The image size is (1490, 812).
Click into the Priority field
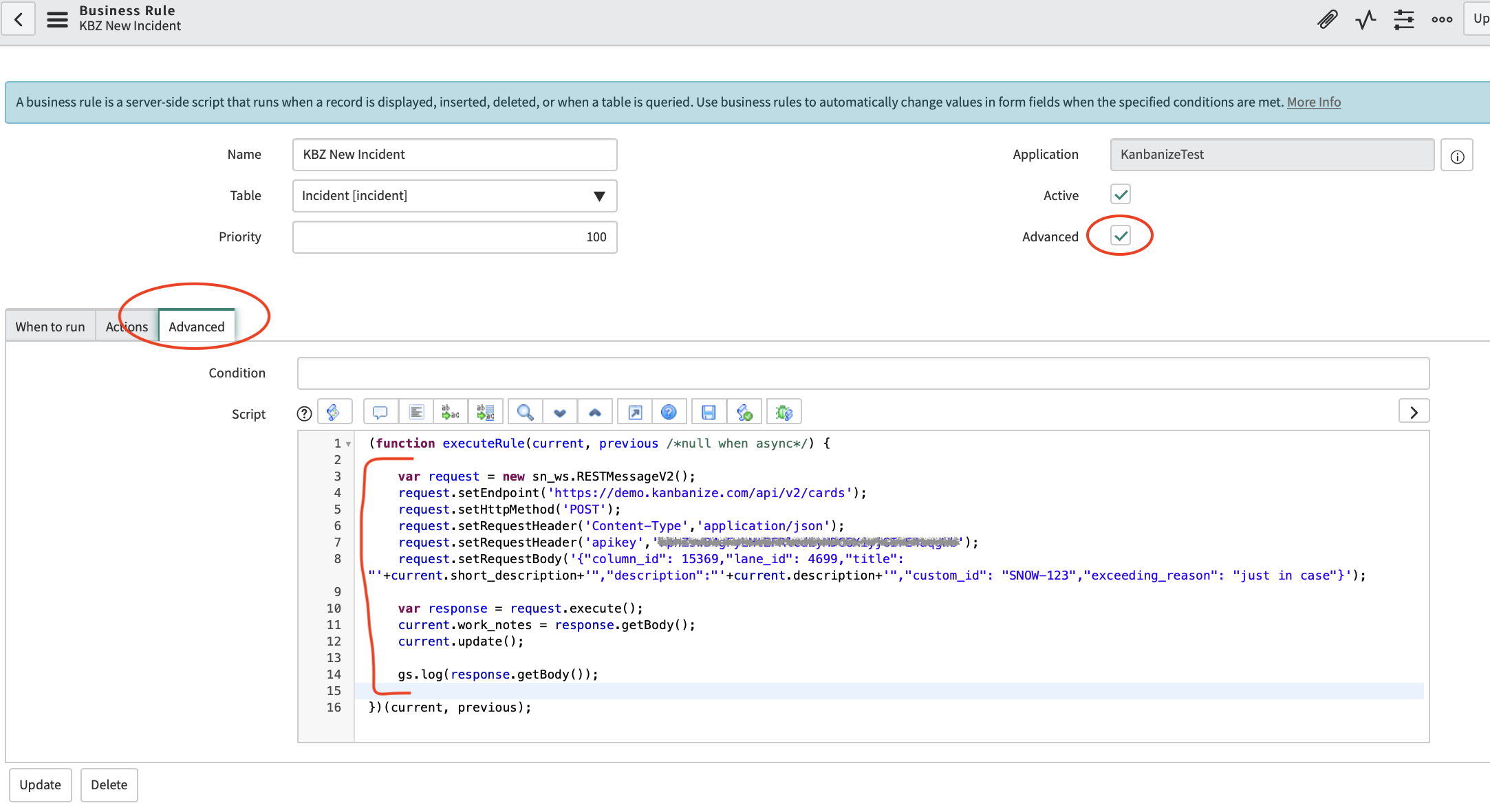coord(455,237)
